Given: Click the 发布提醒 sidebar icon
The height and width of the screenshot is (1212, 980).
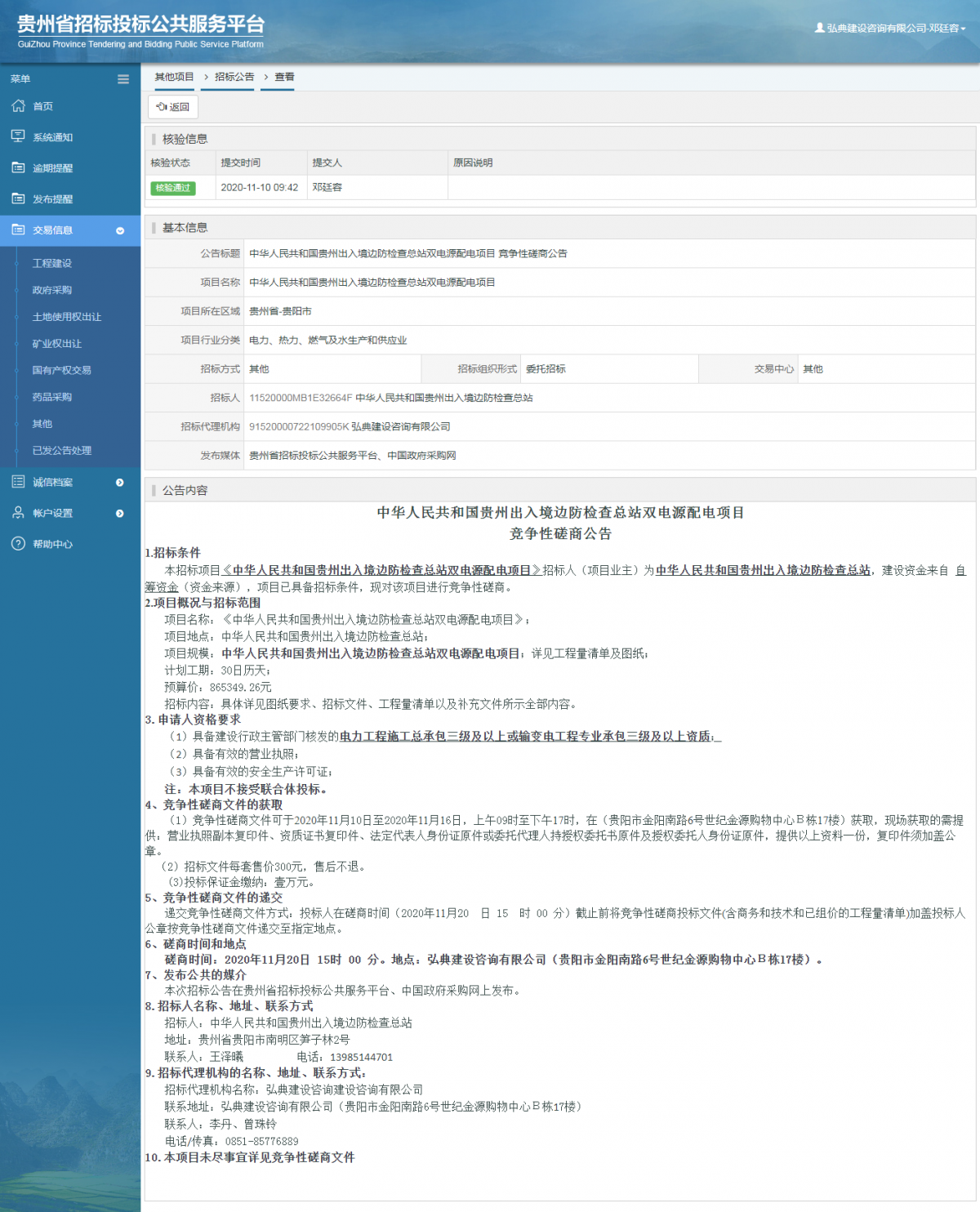Looking at the screenshot, I should point(18,198).
